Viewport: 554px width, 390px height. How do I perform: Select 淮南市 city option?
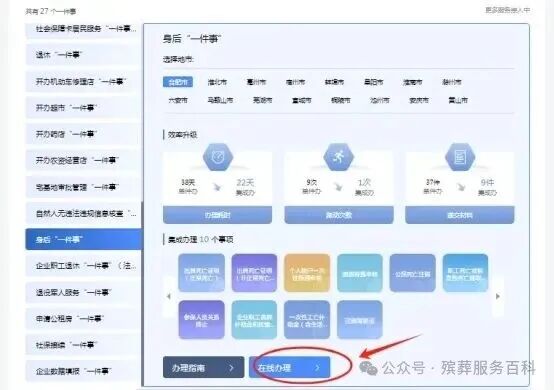[x=412, y=82]
